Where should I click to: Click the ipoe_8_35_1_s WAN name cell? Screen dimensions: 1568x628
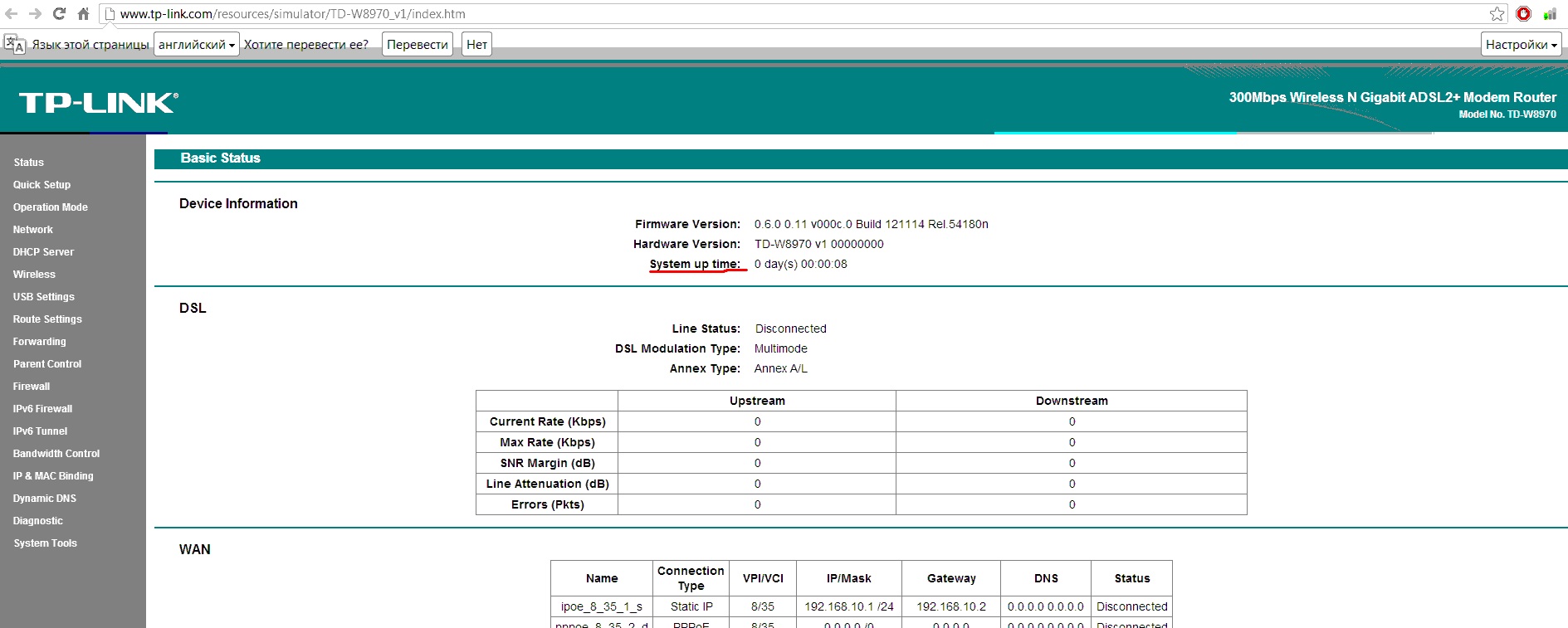(602, 606)
